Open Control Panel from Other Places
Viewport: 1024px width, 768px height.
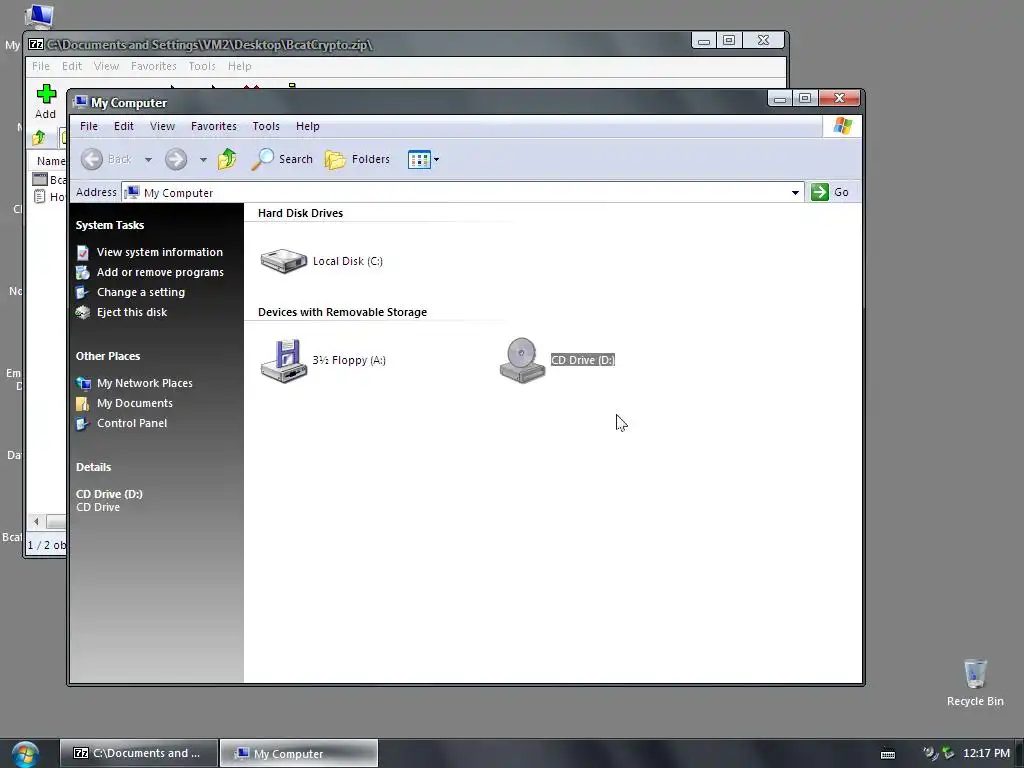click(x=132, y=423)
